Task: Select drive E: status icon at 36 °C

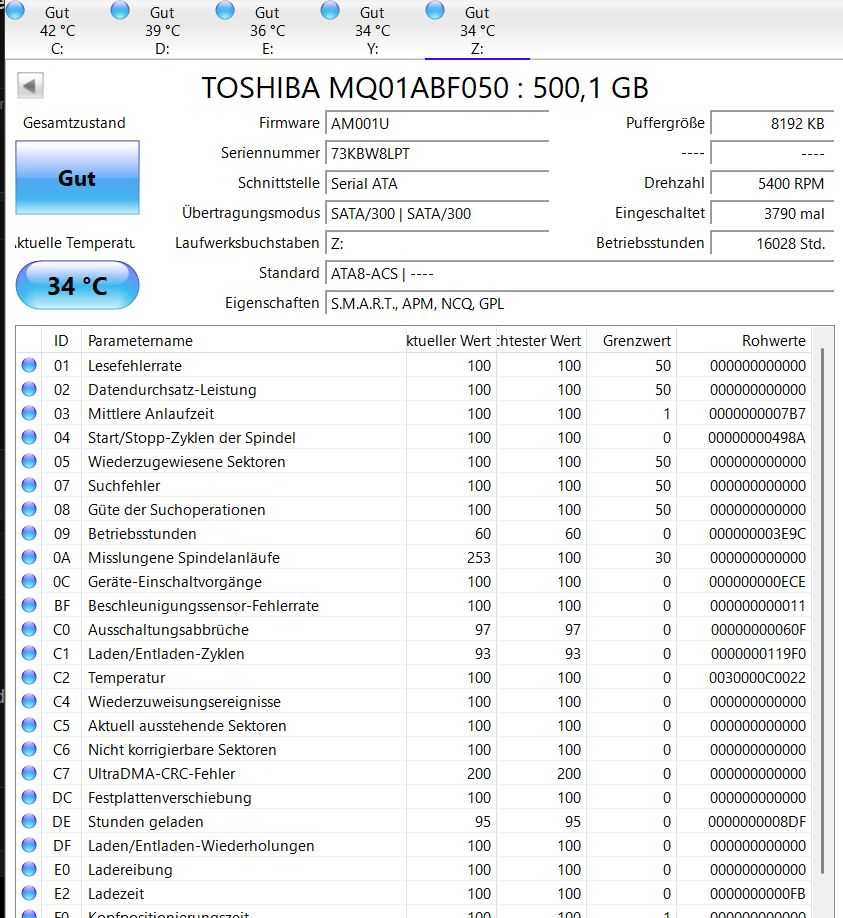Action: pyautogui.click(x=225, y=11)
